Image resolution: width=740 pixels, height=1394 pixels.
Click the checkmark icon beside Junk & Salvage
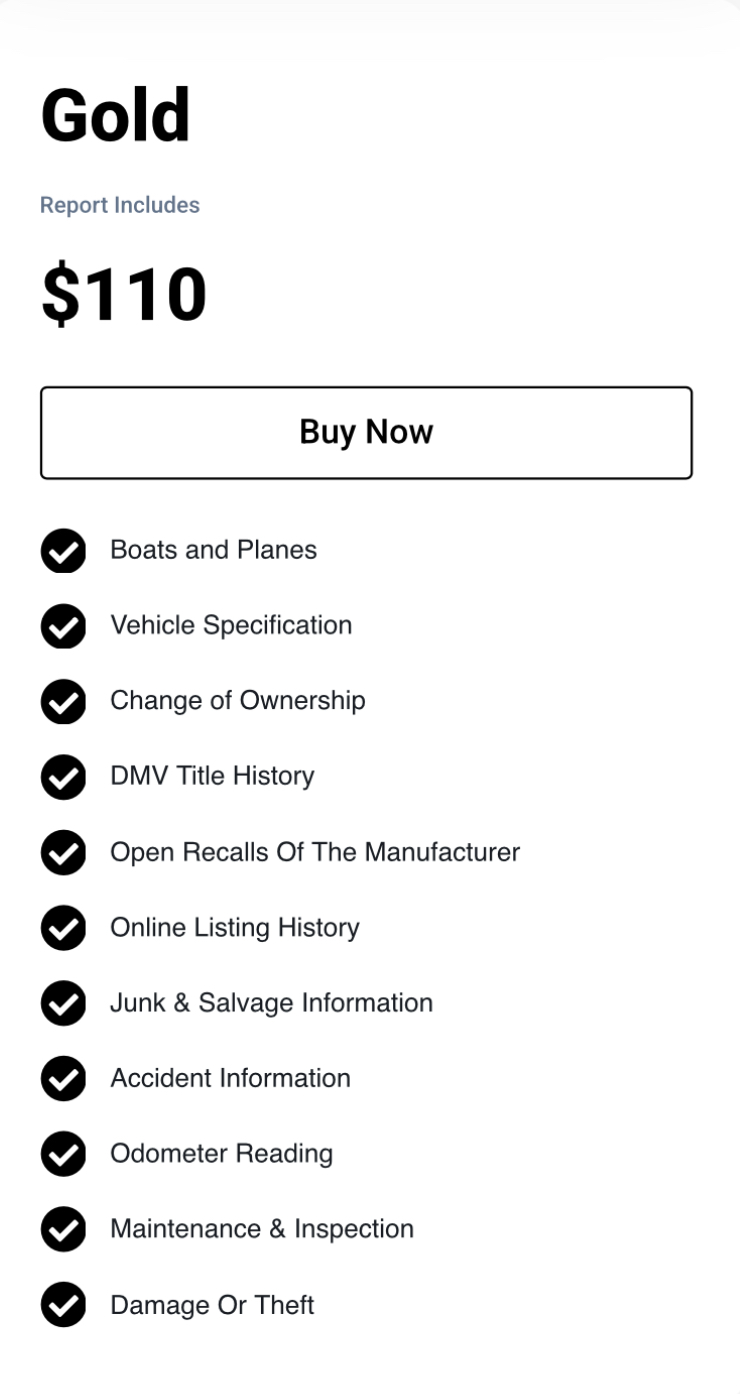click(x=63, y=1003)
